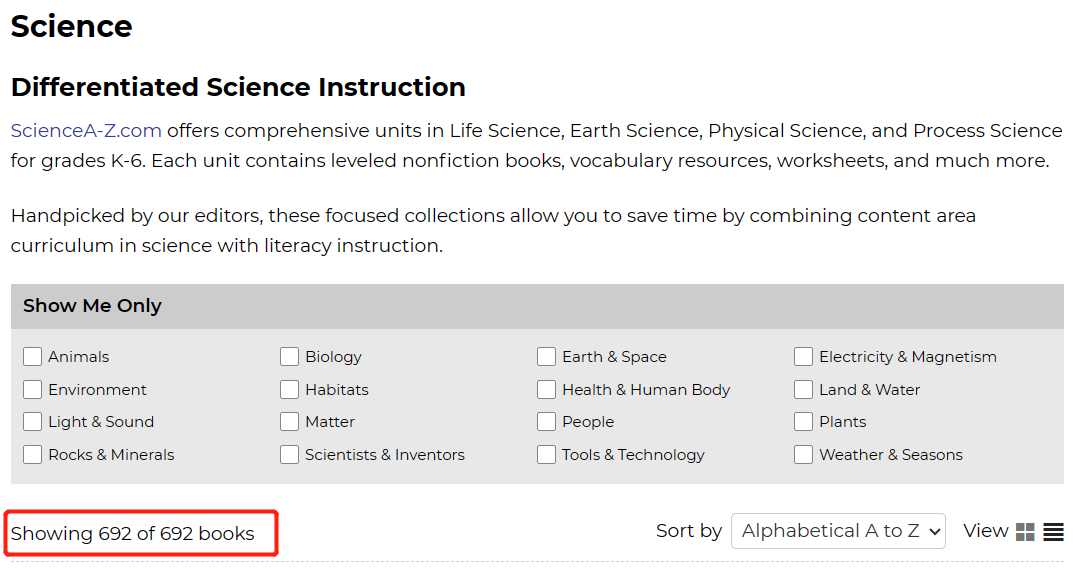Open the Sort by dropdown
The height and width of the screenshot is (573, 1077).
tap(838, 531)
